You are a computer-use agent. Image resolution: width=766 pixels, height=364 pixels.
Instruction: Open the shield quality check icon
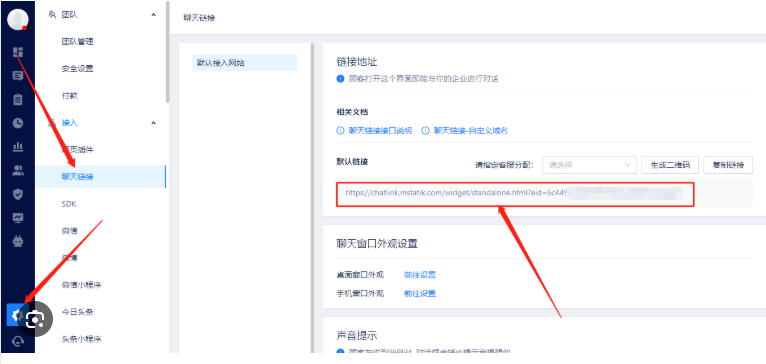[18, 194]
